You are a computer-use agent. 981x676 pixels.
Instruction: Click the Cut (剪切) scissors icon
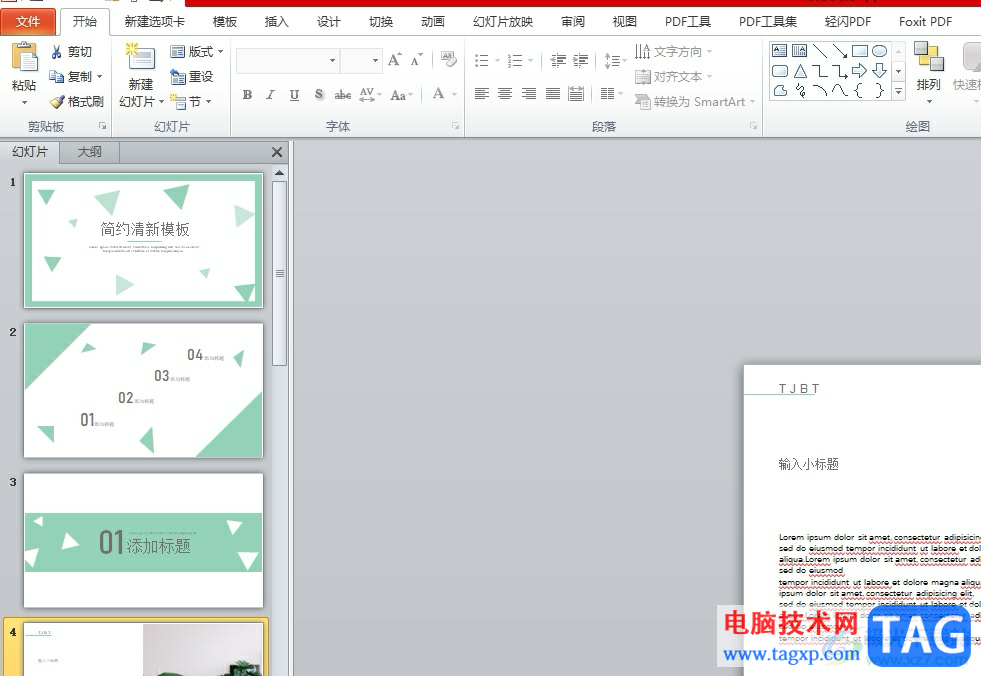point(57,52)
